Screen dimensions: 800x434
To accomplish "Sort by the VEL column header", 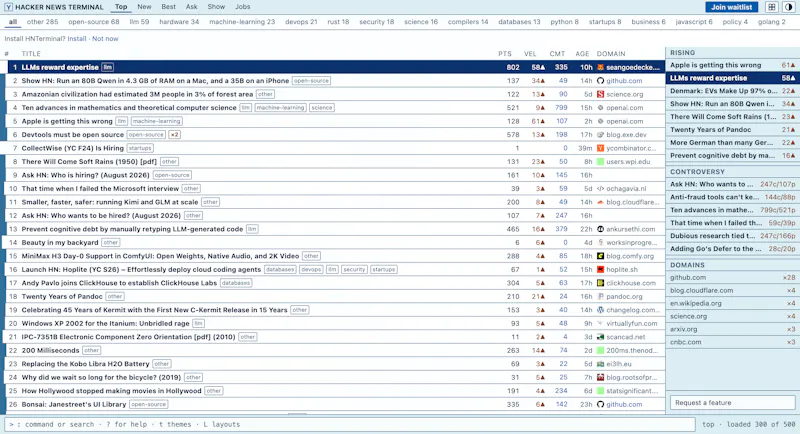I will [x=530, y=54].
